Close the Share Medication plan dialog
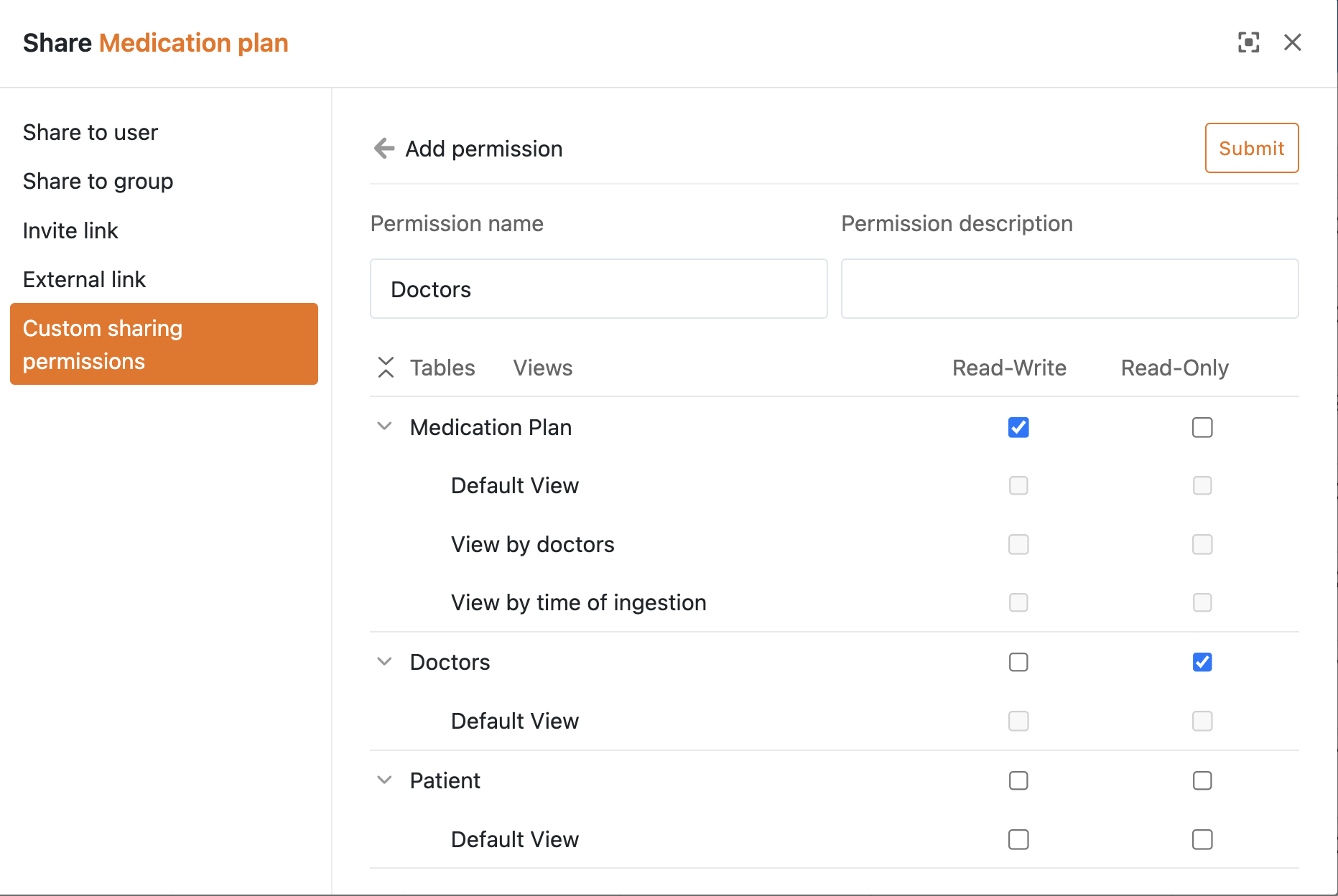Image resolution: width=1338 pixels, height=896 pixels. pos(1293,42)
